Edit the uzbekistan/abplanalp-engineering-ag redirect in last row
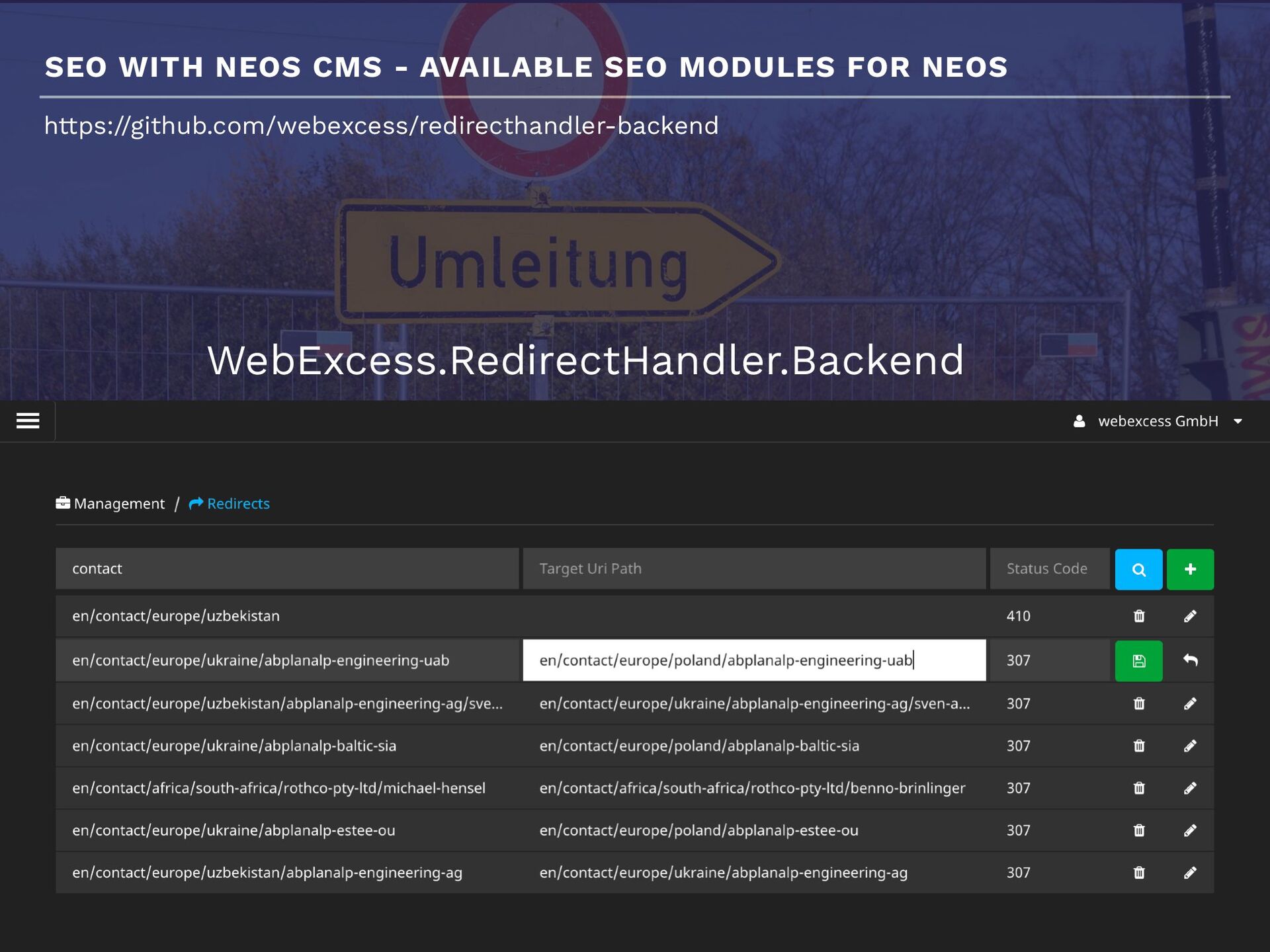This screenshot has height=952, width=1270. click(1190, 873)
